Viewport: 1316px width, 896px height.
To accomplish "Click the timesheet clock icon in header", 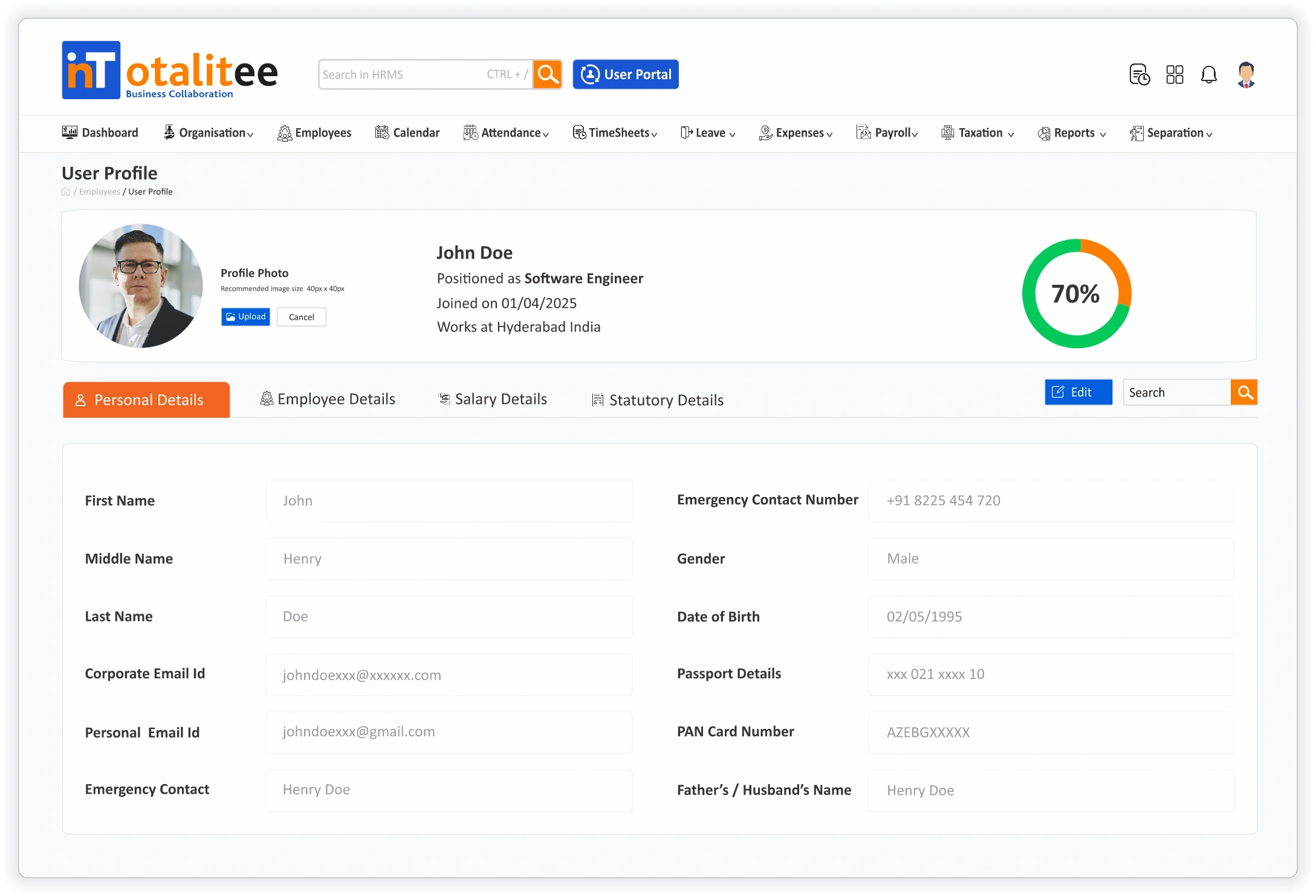I will coord(1139,74).
